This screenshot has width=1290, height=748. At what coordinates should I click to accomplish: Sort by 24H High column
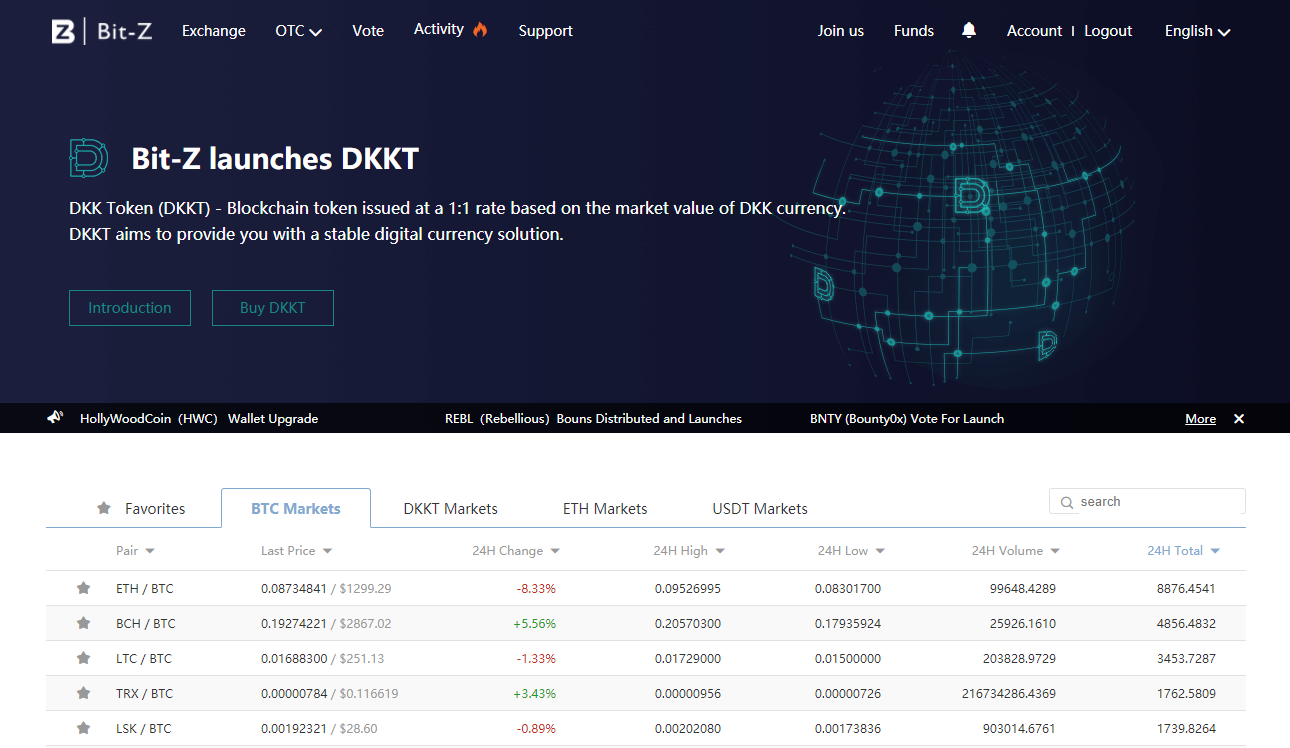click(x=689, y=551)
